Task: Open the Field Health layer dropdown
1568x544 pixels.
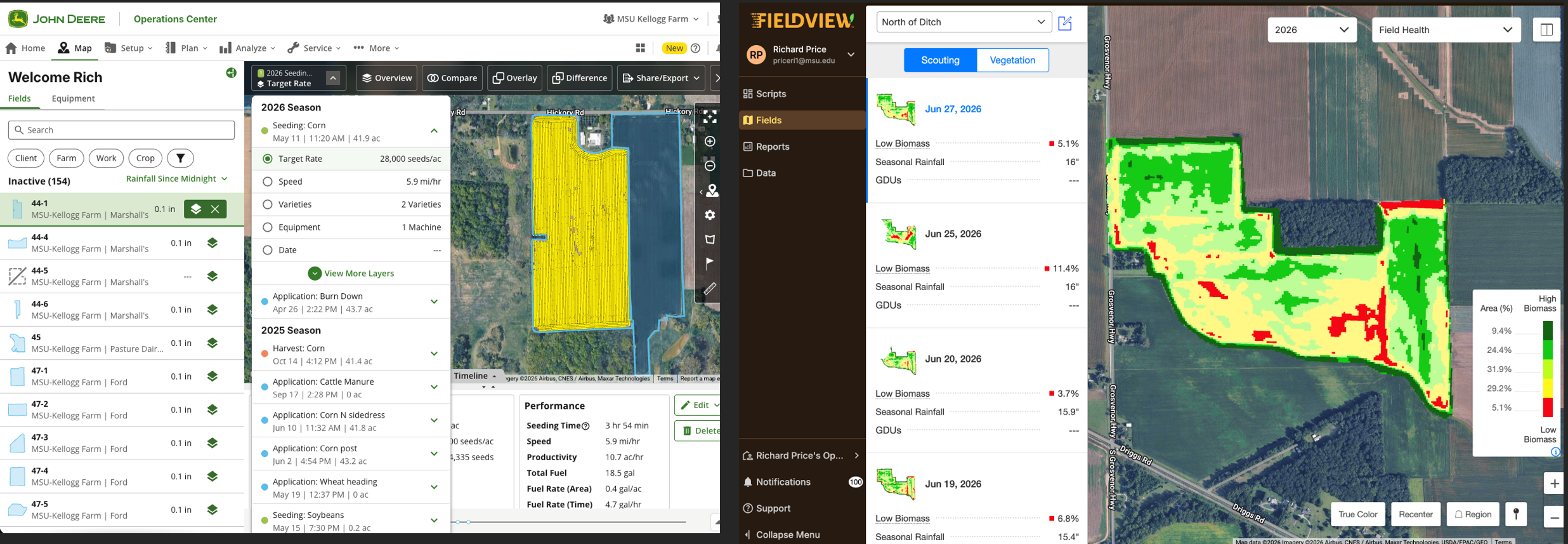Action: pos(1446,30)
